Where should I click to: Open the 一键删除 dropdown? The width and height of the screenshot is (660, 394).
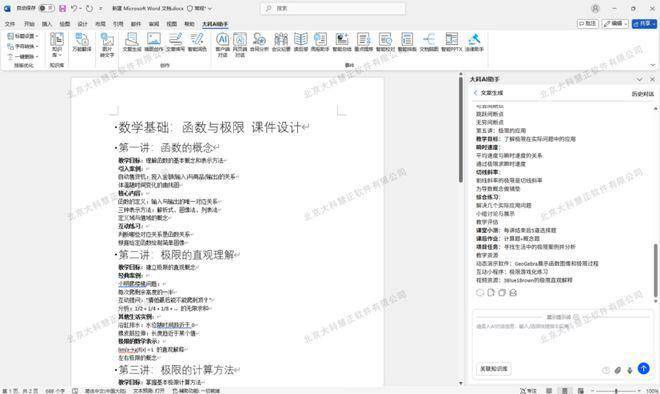[x=23, y=56]
